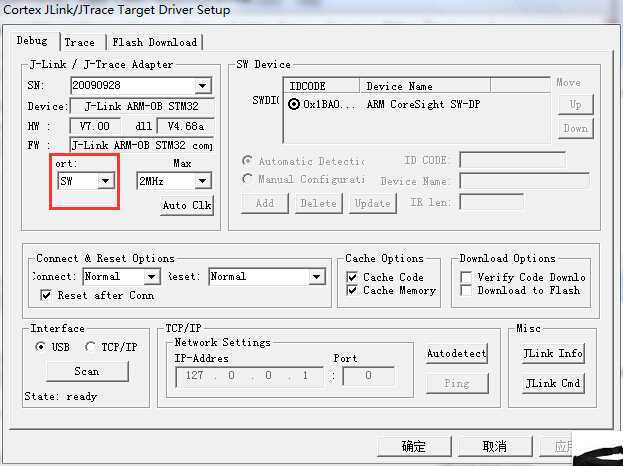623x466 pixels.
Task: Click the 取消 Cancel button
Action: tap(495, 447)
